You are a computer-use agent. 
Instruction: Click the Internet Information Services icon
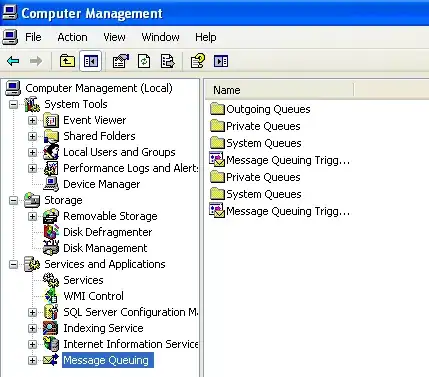point(51,344)
